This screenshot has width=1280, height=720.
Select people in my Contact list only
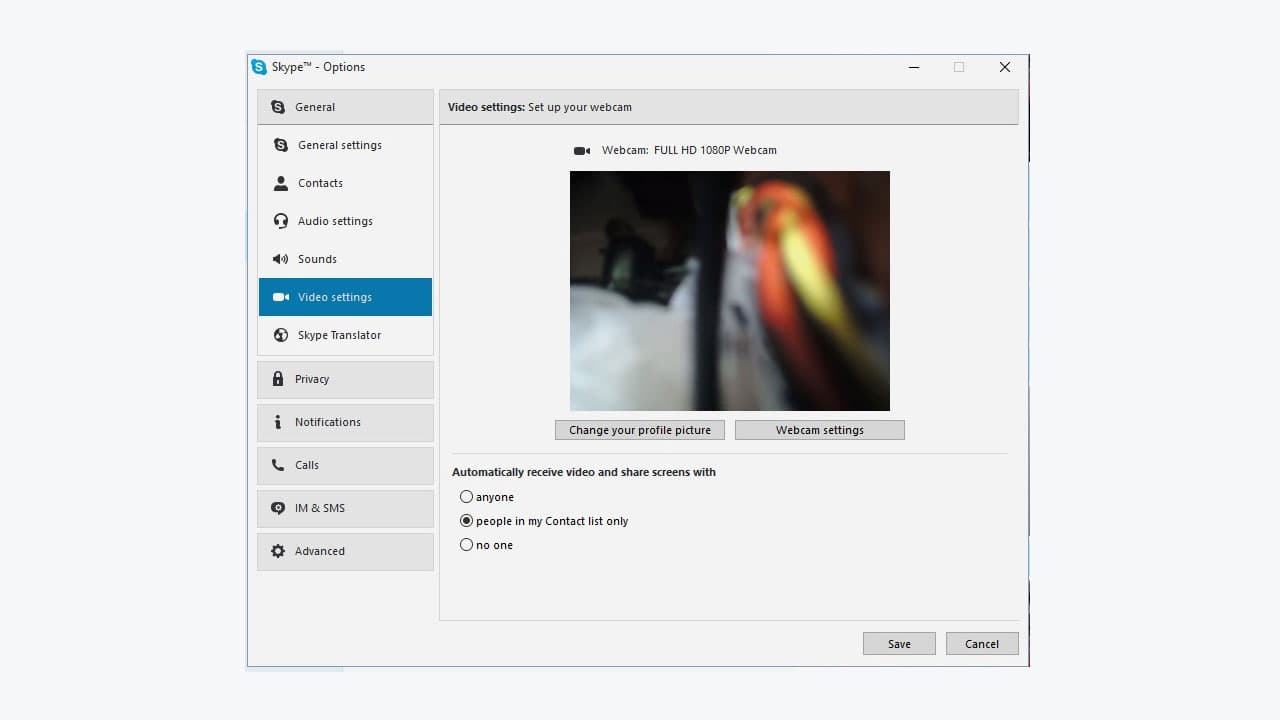tap(466, 520)
